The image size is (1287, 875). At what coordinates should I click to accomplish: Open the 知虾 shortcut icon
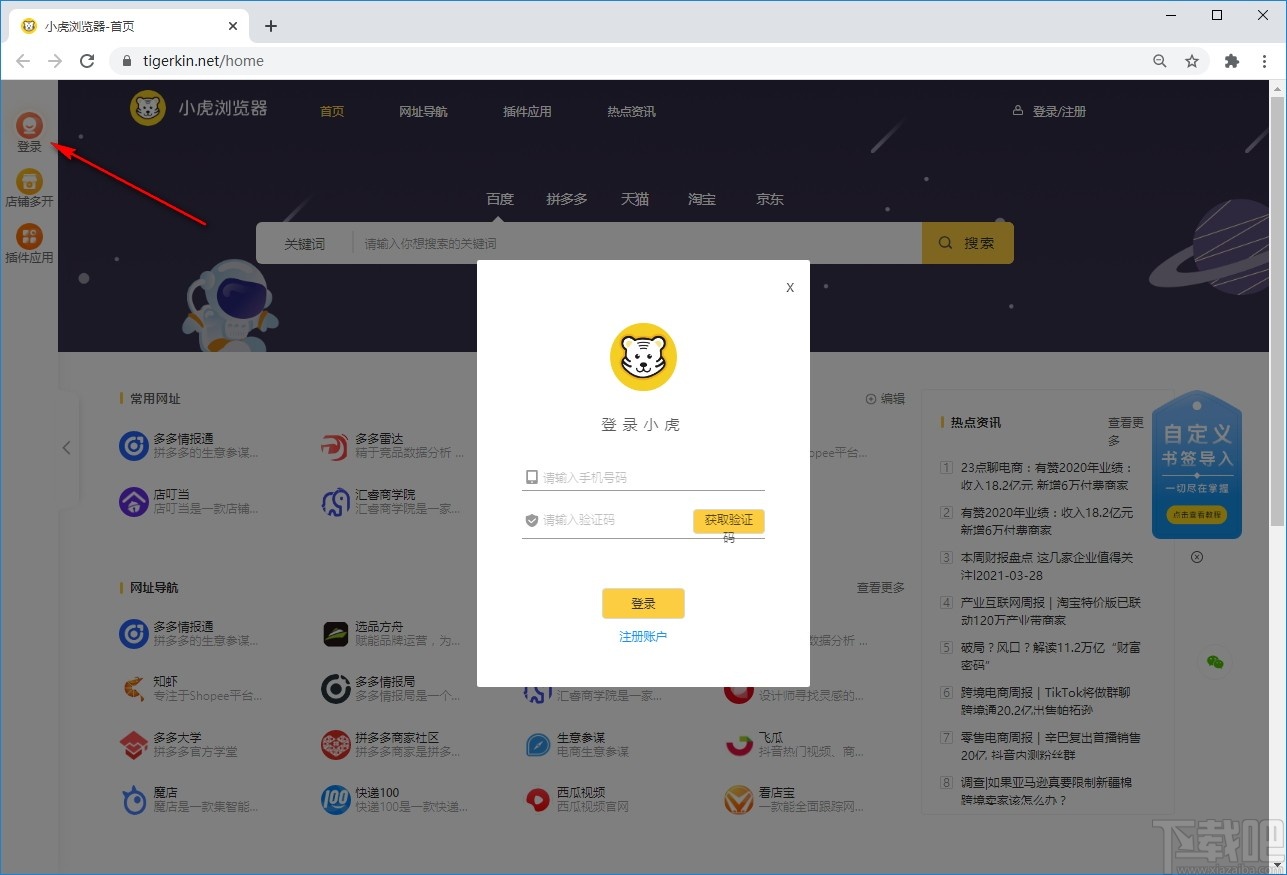(133, 689)
